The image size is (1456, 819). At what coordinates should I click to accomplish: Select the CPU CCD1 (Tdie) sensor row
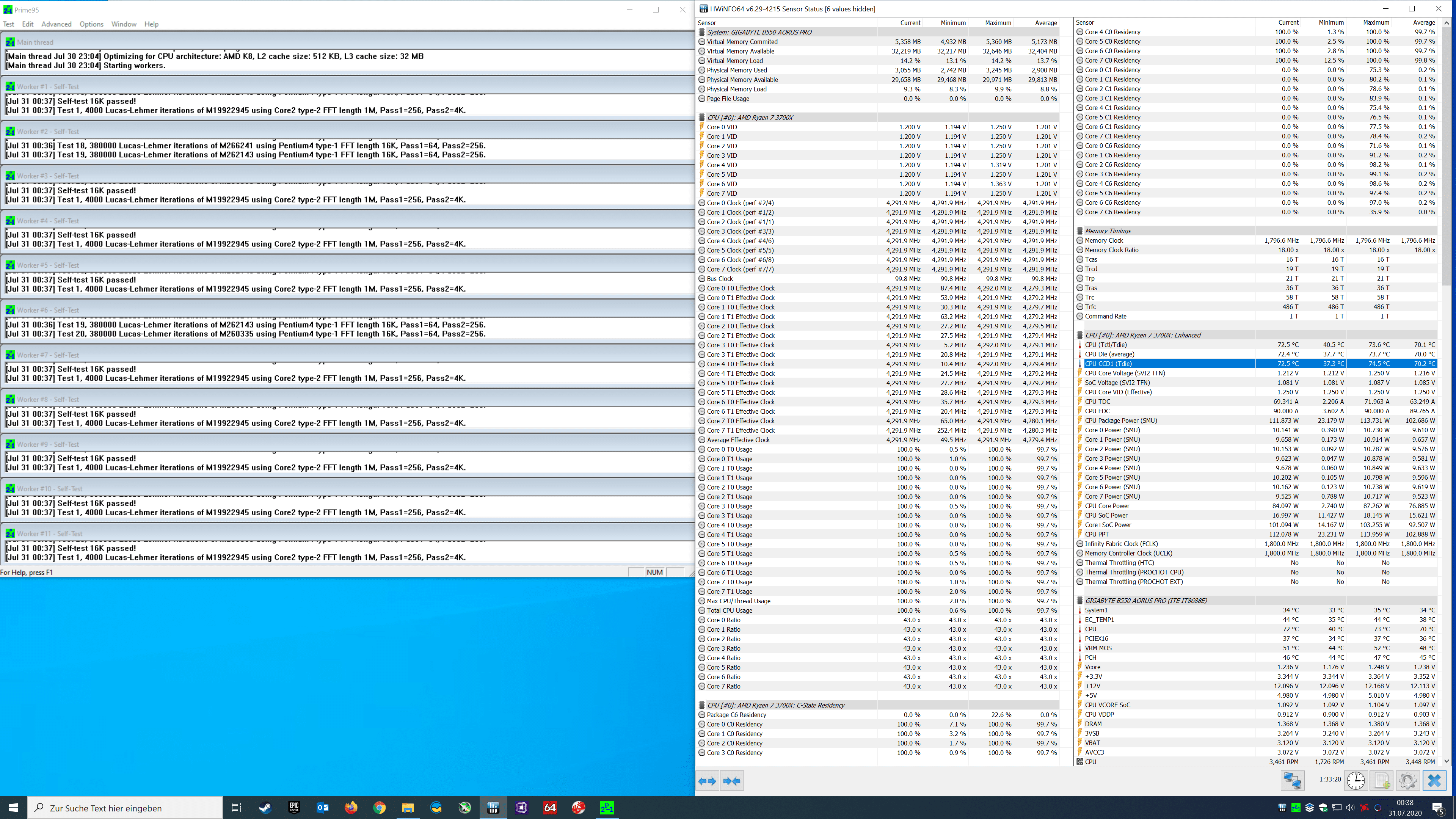(1108, 364)
